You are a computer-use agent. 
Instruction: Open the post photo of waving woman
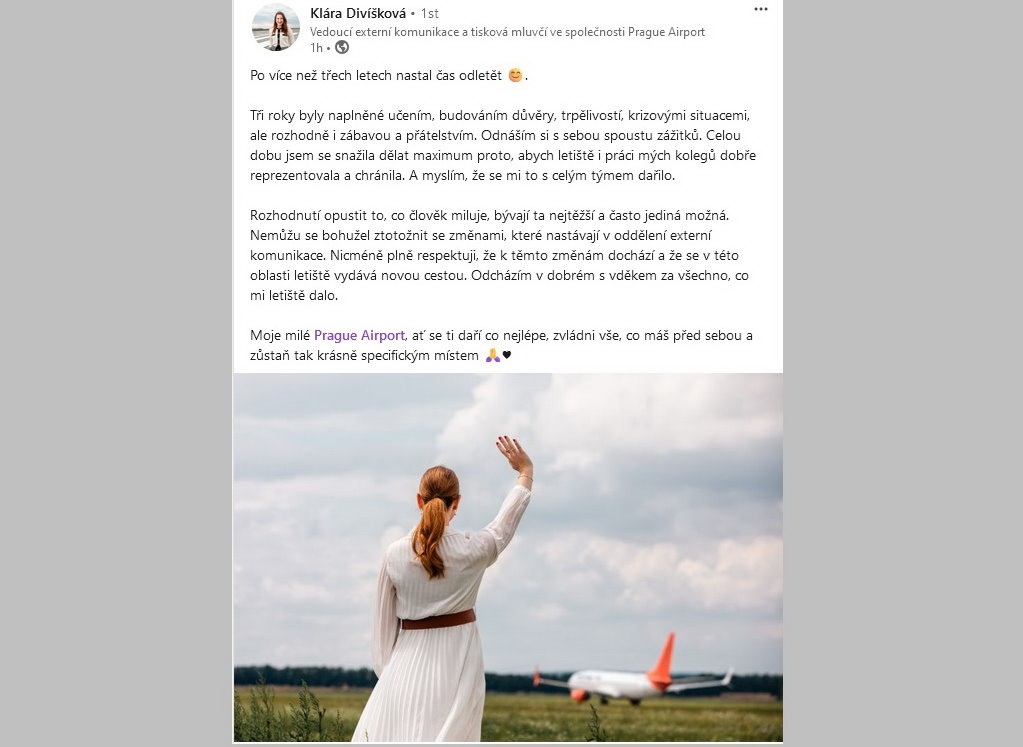[x=508, y=558]
